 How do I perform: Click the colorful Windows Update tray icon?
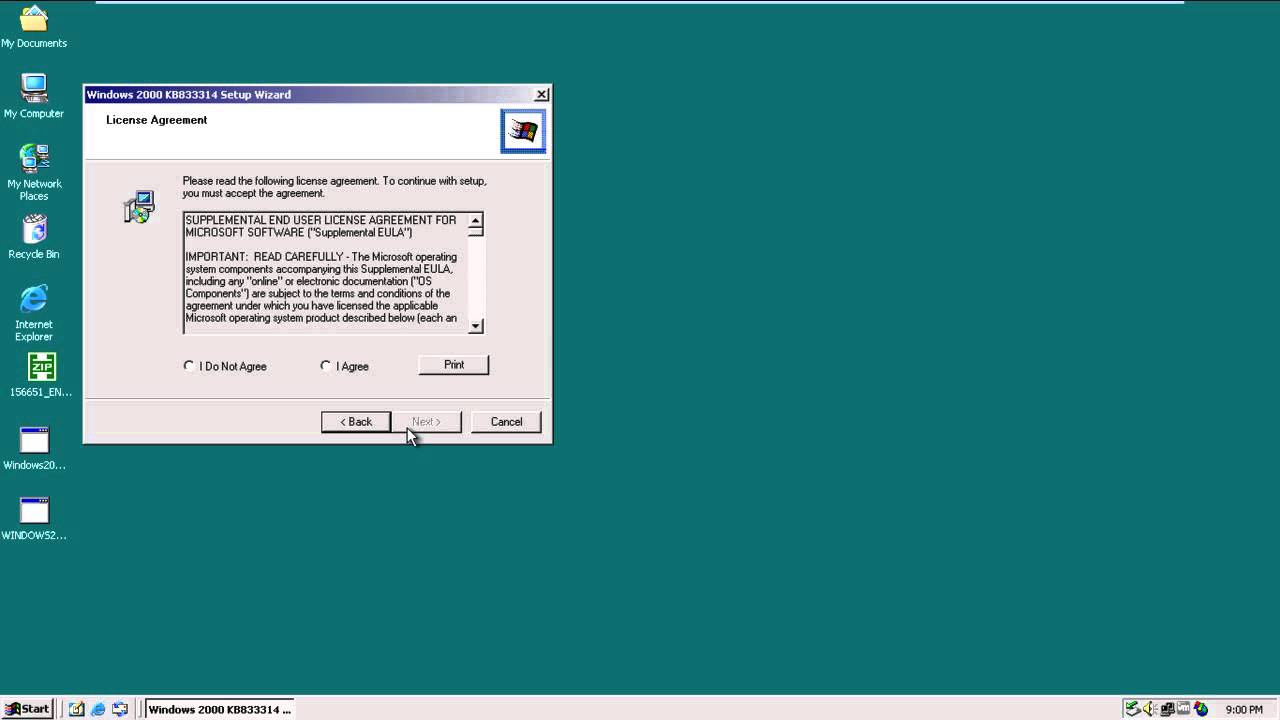point(1201,709)
